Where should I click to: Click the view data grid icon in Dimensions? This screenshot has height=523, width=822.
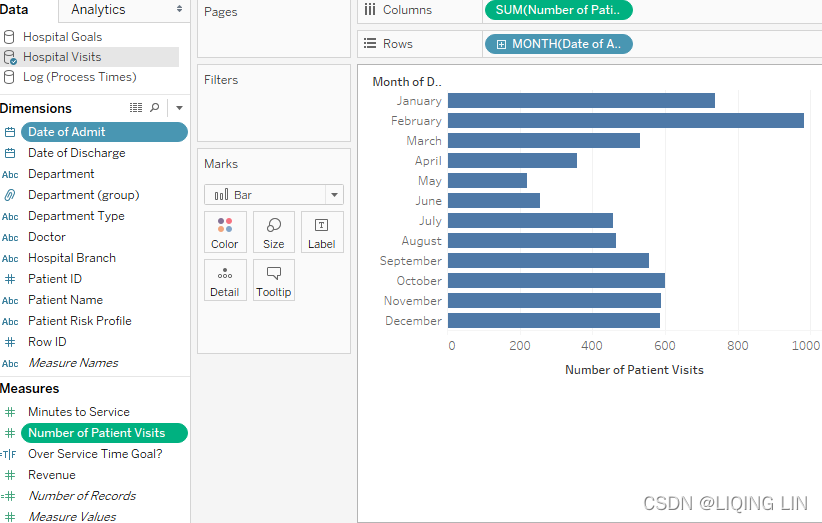136,107
